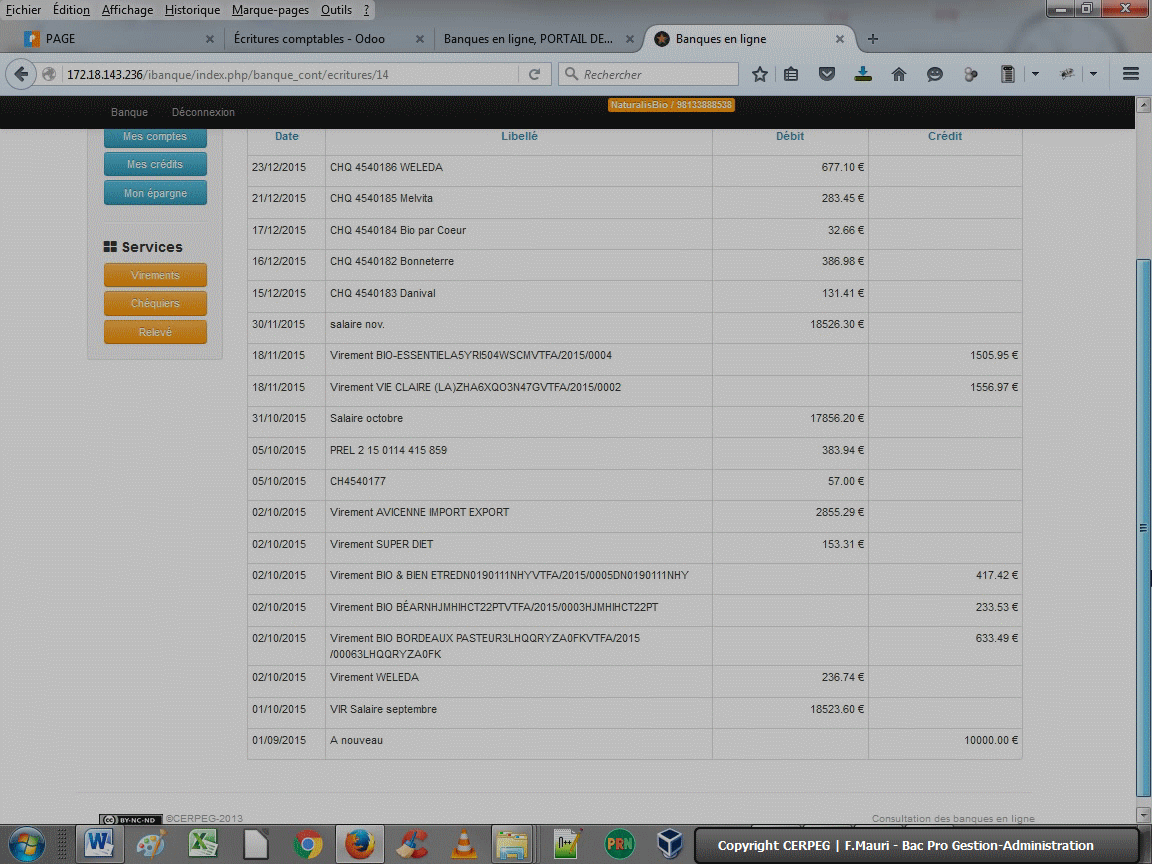Open the Outils menu
1152x864 pixels.
(x=336, y=10)
